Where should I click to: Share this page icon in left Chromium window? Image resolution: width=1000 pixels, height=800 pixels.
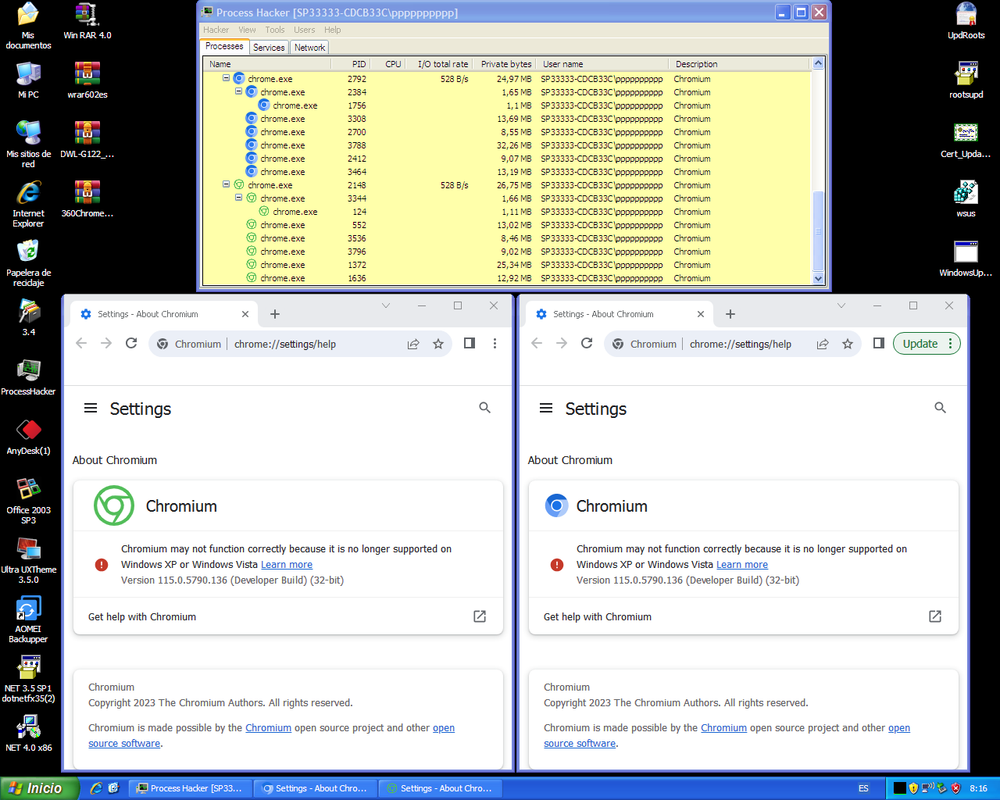(413, 344)
